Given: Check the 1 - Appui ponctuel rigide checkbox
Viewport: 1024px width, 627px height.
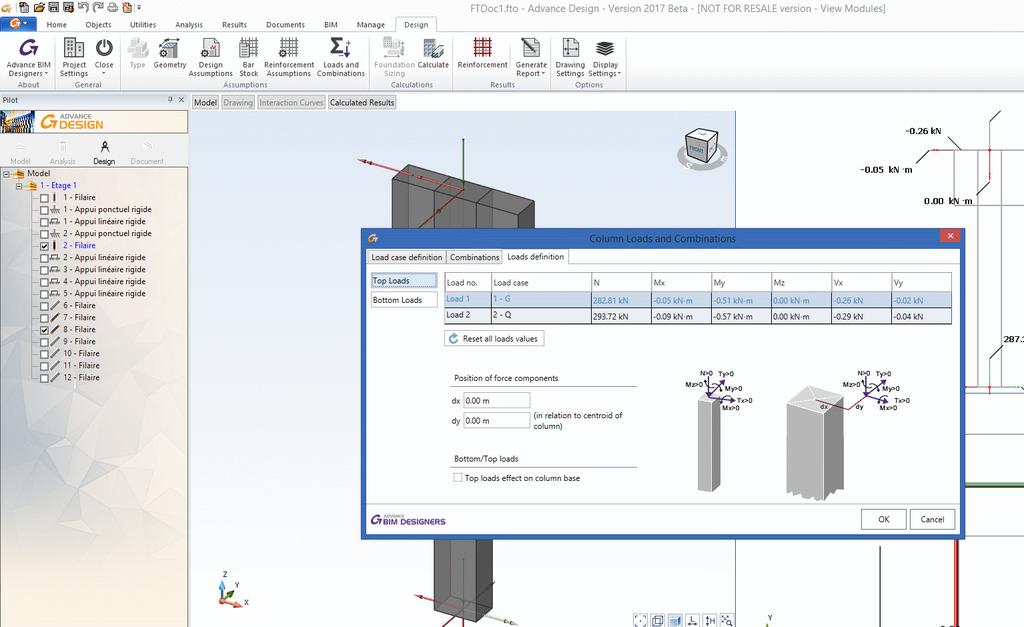Looking at the screenshot, I should coord(44,210).
